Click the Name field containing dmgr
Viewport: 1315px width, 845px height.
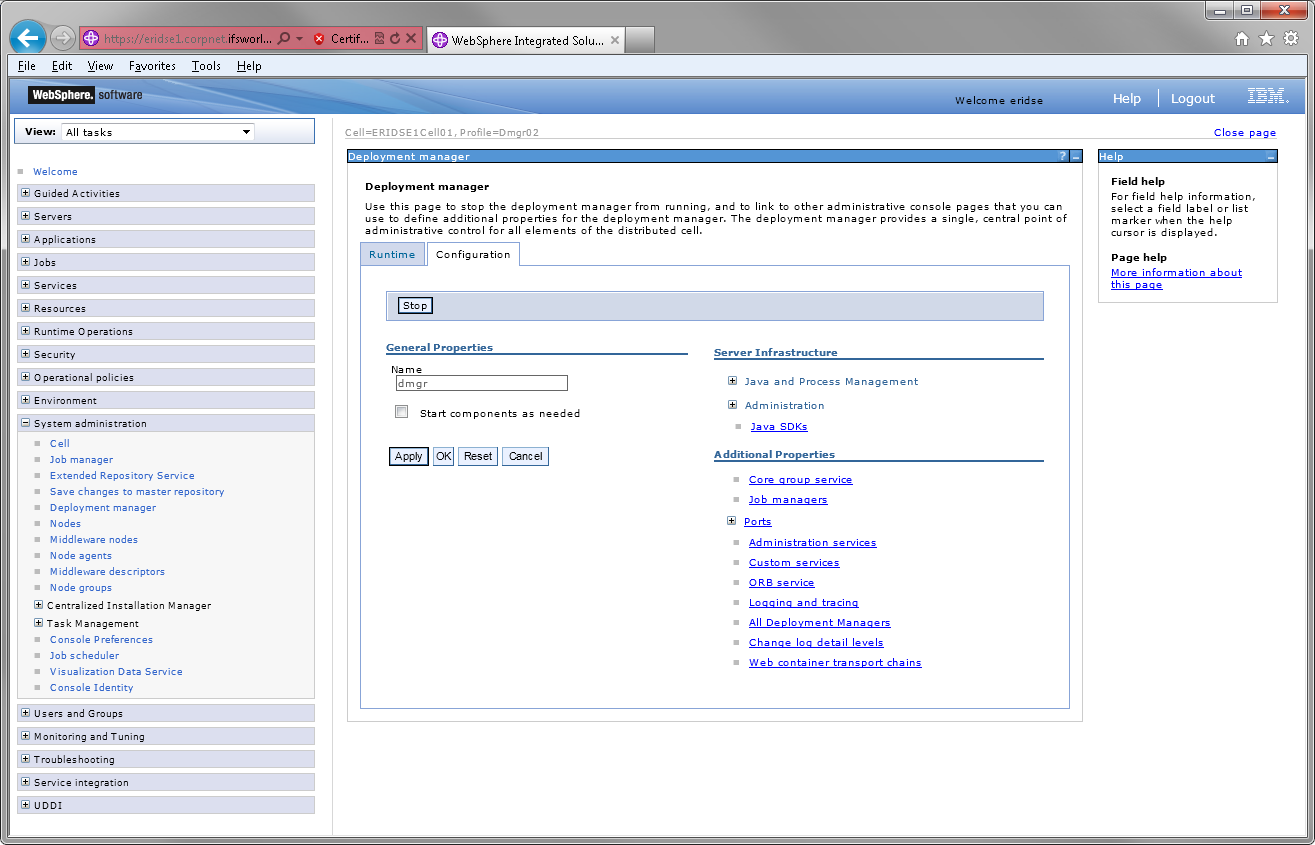point(481,383)
